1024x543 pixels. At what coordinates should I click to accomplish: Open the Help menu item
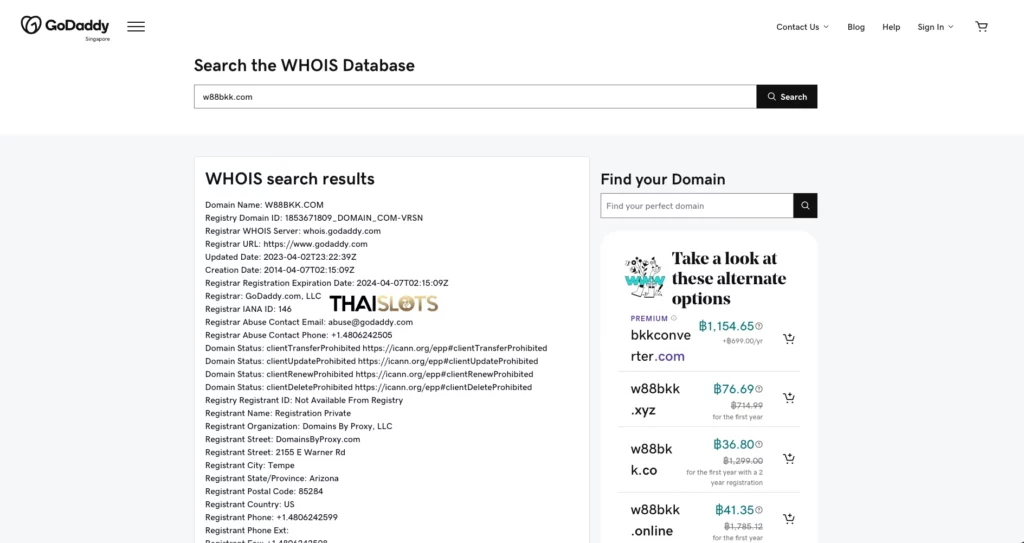pyautogui.click(x=891, y=27)
